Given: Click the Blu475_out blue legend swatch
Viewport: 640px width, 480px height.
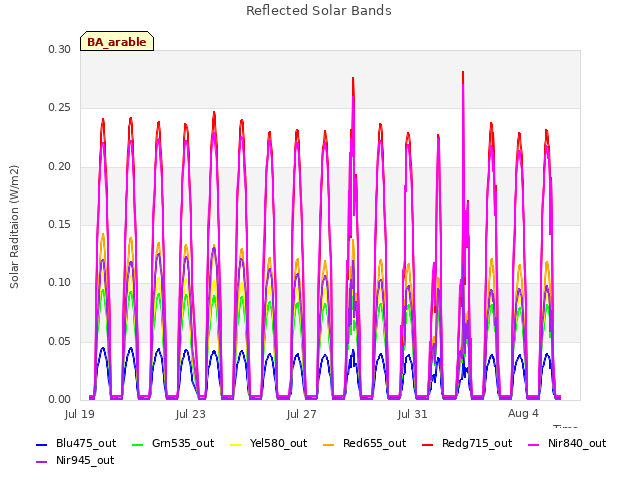Looking at the screenshot, I should [42, 444].
